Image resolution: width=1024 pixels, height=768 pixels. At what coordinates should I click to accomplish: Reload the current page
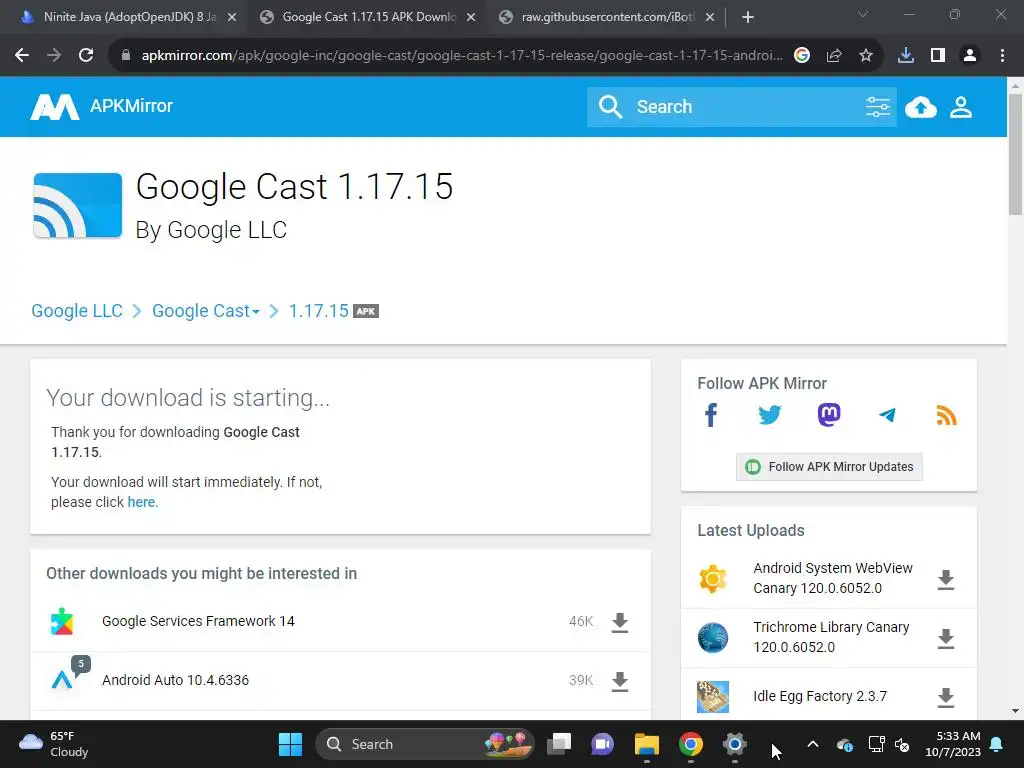pos(86,56)
